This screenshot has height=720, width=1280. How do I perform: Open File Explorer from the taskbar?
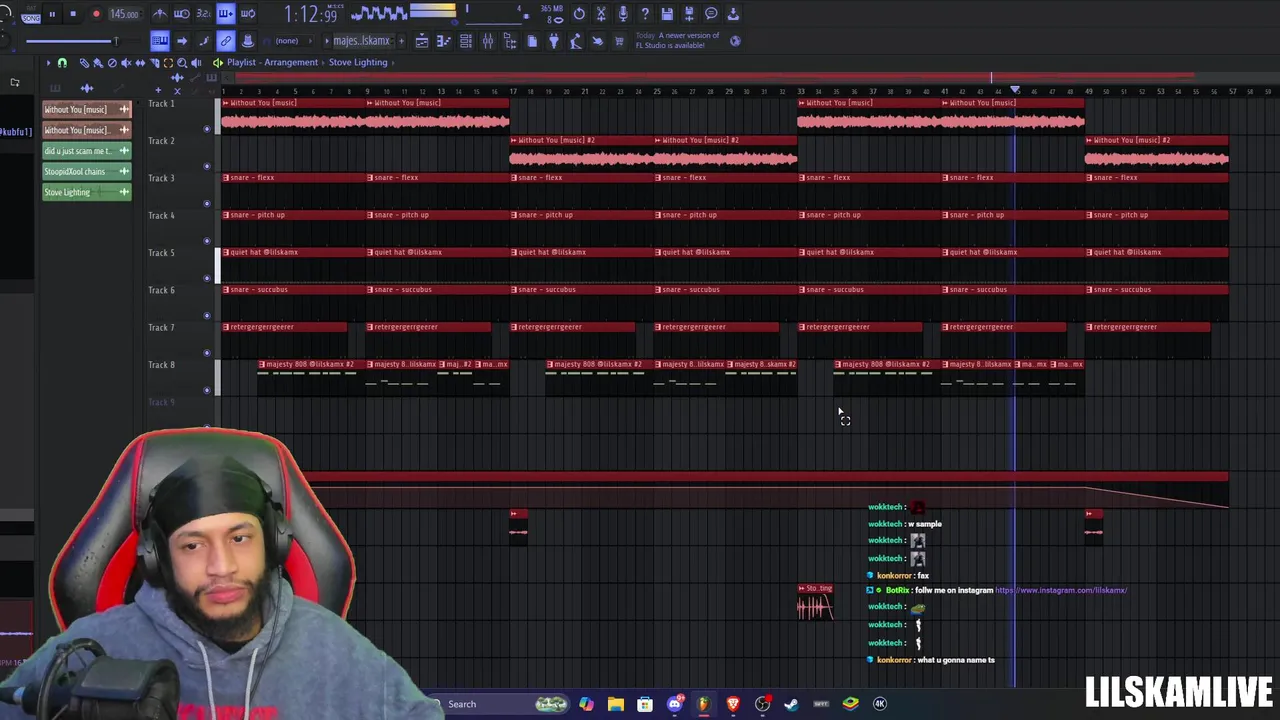pyautogui.click(x=615, y=704)
